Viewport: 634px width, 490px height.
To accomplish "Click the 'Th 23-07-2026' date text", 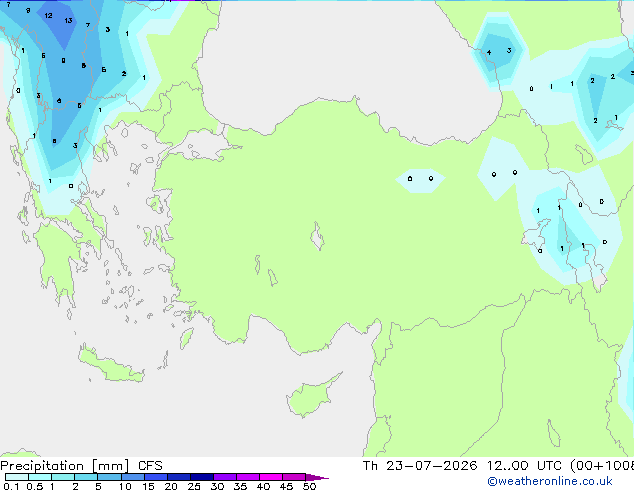I will click(420, 466).
